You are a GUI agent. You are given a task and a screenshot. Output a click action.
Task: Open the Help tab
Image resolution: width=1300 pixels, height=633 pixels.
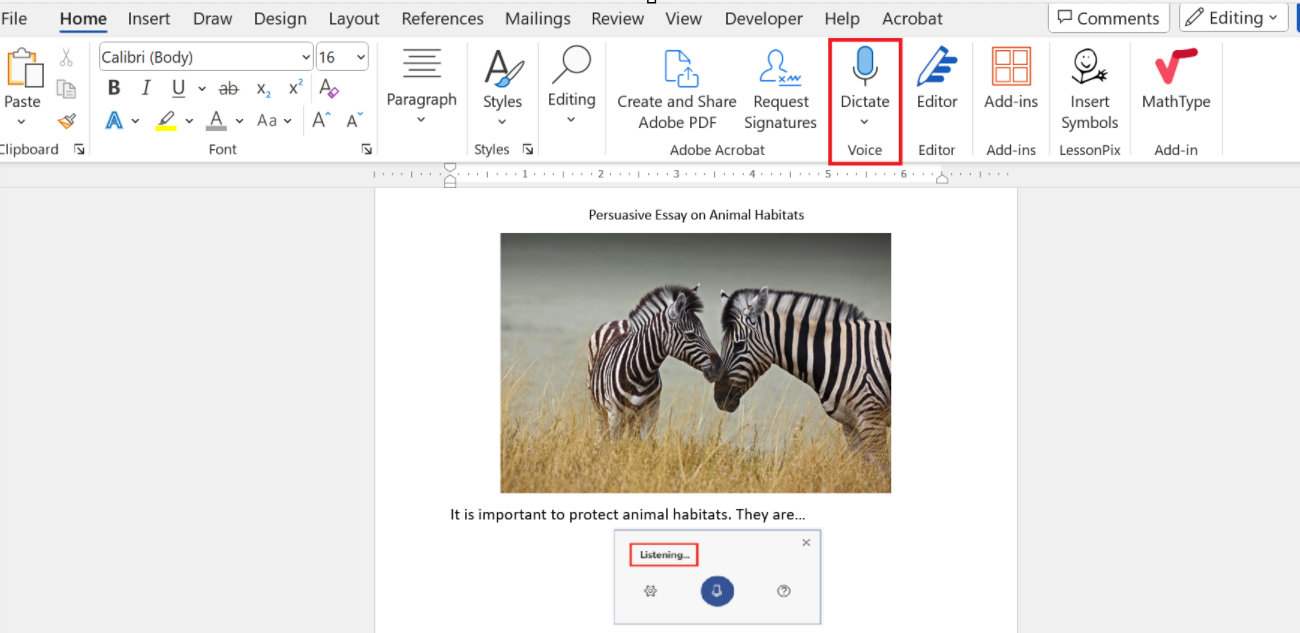point(842,18)
